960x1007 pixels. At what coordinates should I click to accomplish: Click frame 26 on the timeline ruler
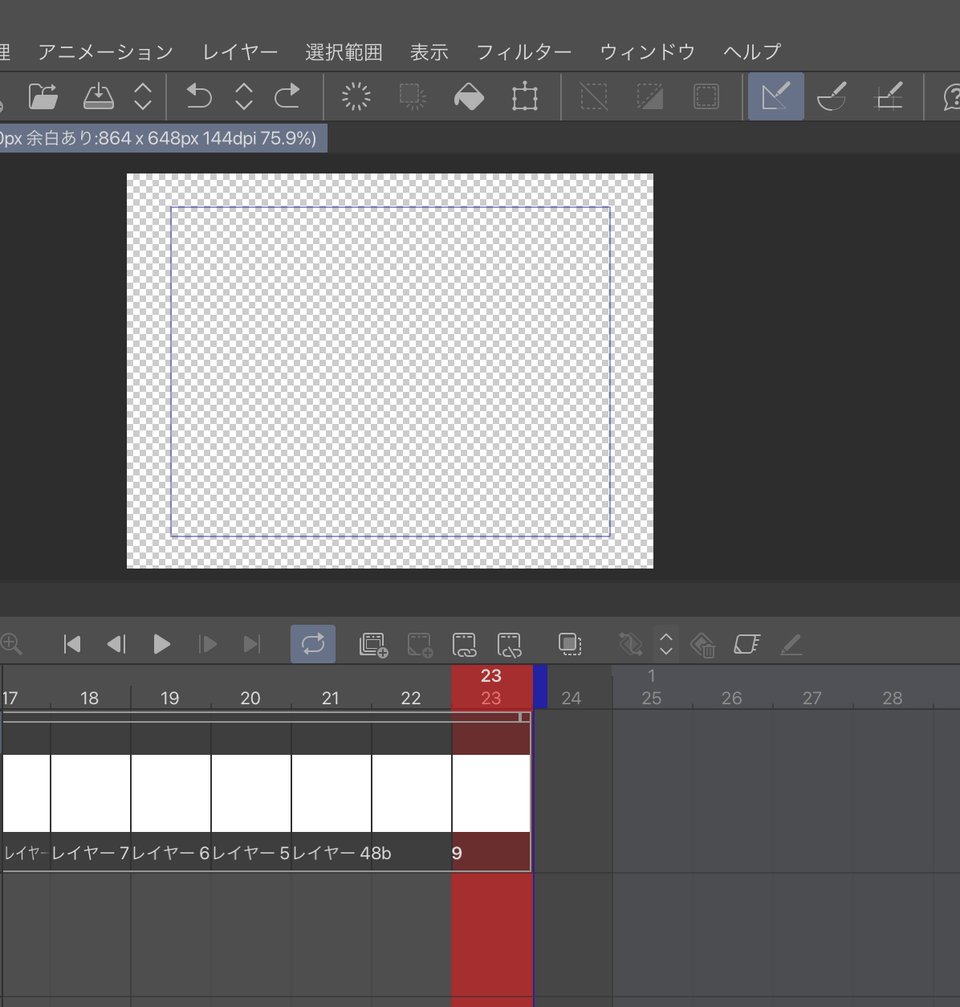731,698
